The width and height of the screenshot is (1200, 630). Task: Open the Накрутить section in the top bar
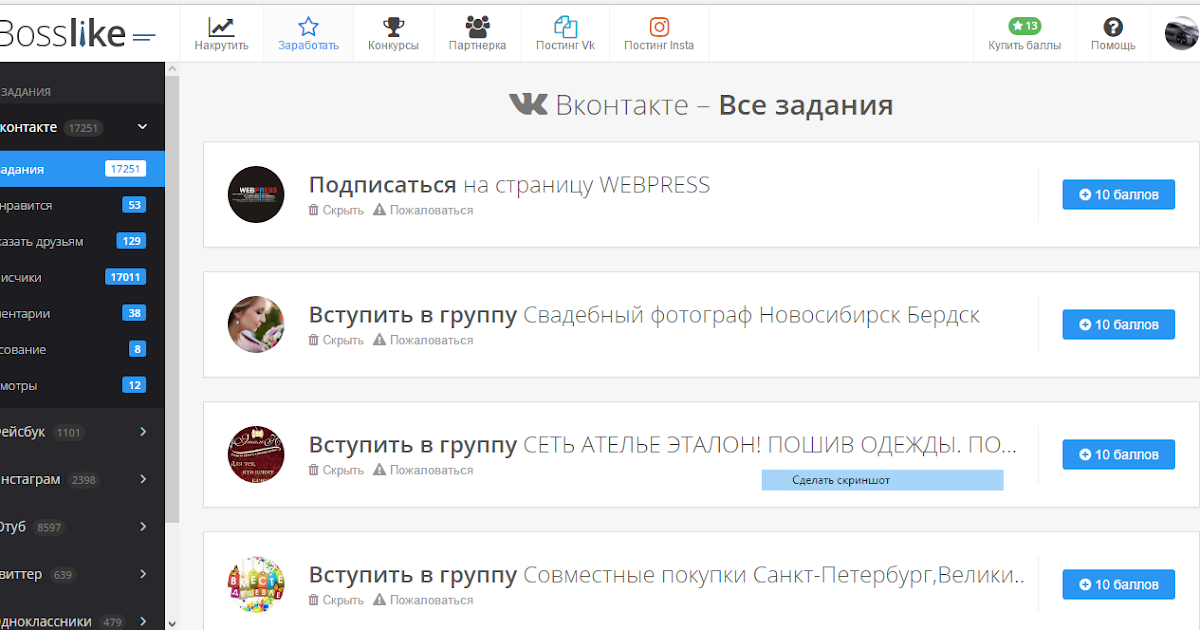click(221, 34)
